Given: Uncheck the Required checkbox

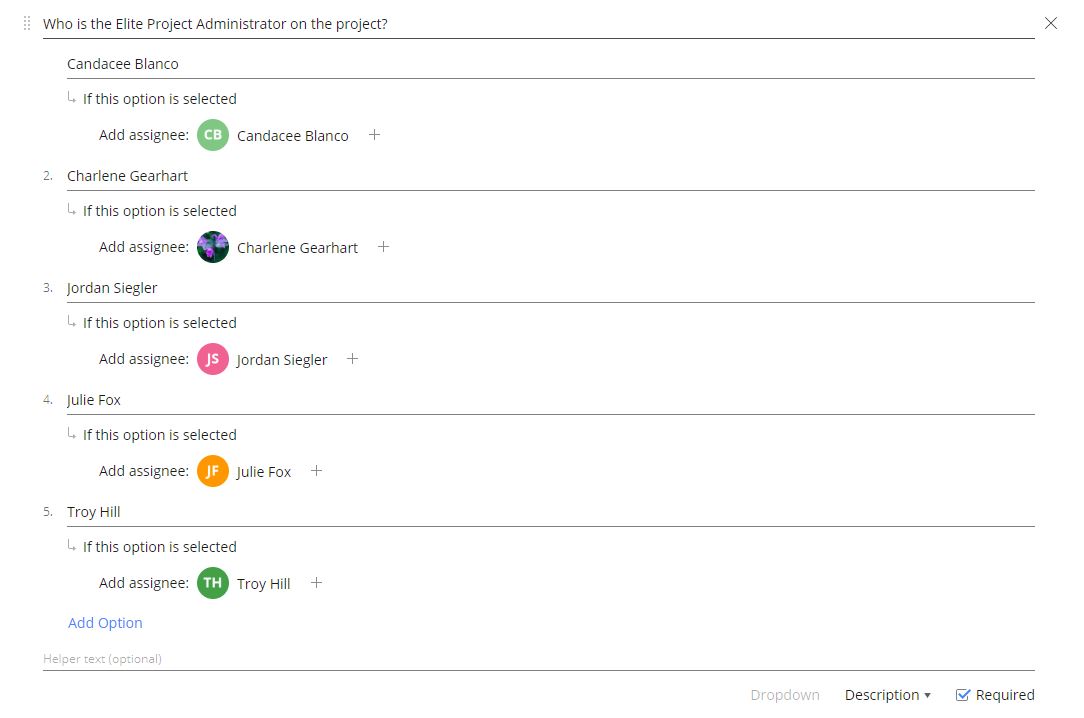Looking at the screenshot, I should (x=963, y=695).
